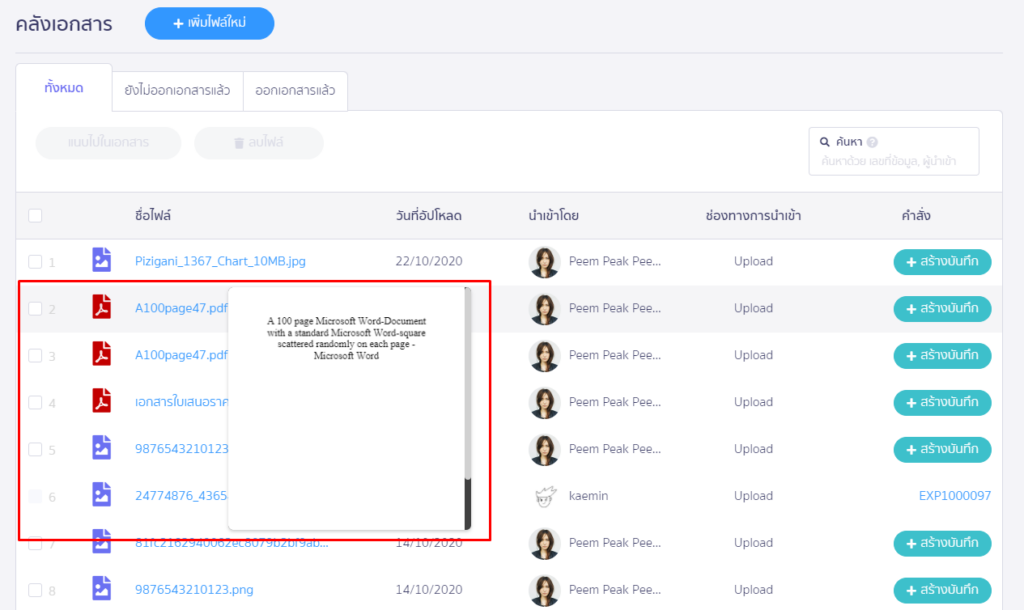Focus the ค้นหา search input field
1024x610 pixels.
click(893, 152)
